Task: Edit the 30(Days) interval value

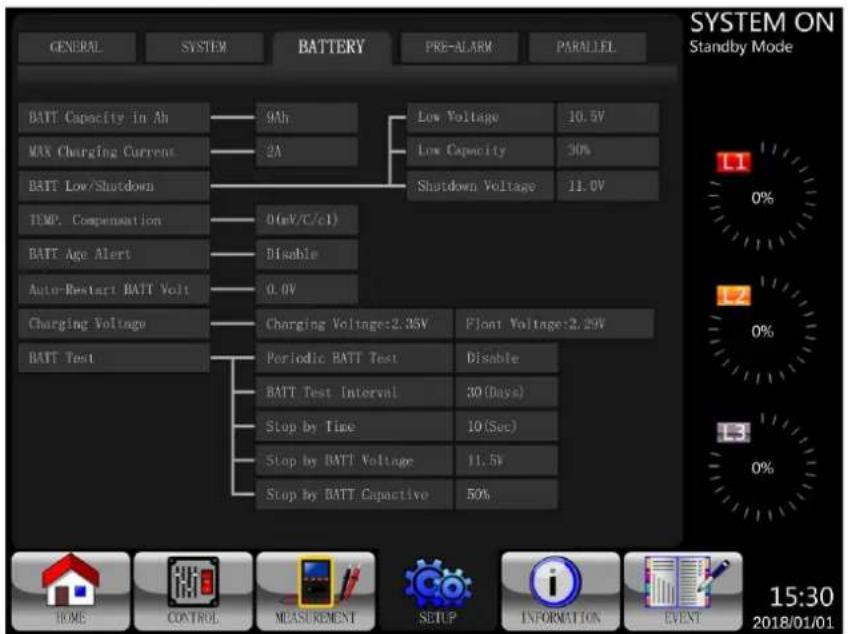Action: point(507,392)
